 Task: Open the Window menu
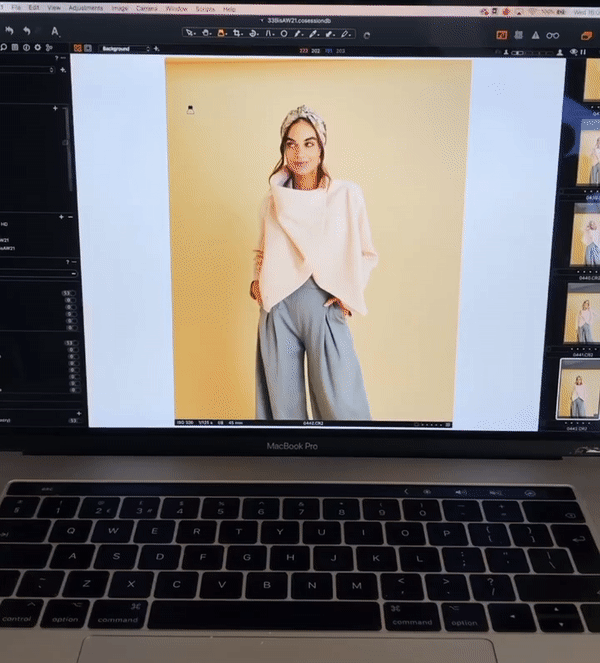(x=176, y=9)
